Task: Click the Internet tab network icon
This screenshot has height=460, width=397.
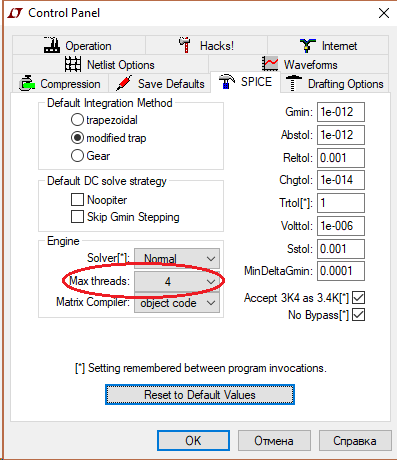Action: 308,45
